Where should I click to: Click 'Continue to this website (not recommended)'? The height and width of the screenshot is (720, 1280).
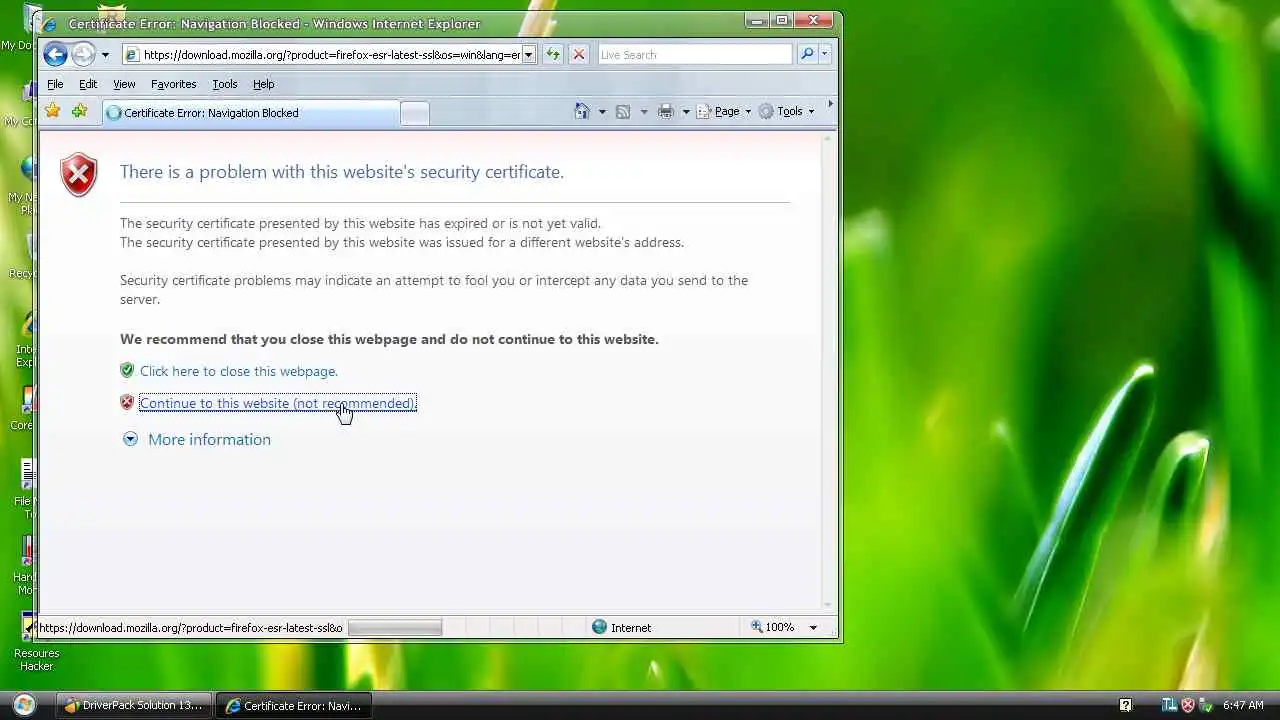(x=277, y=403)
